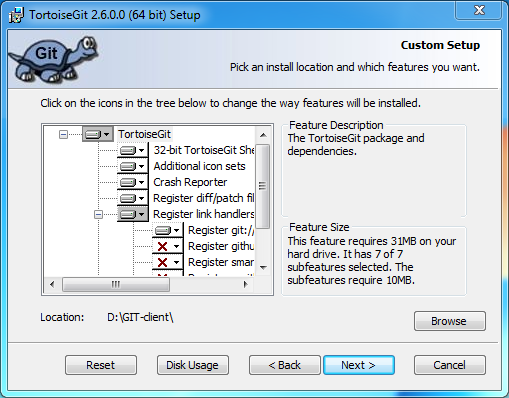This screenshot has height=398, width=509.
Task: Select the Additional icon sets feature
Action: click(199, 166)
